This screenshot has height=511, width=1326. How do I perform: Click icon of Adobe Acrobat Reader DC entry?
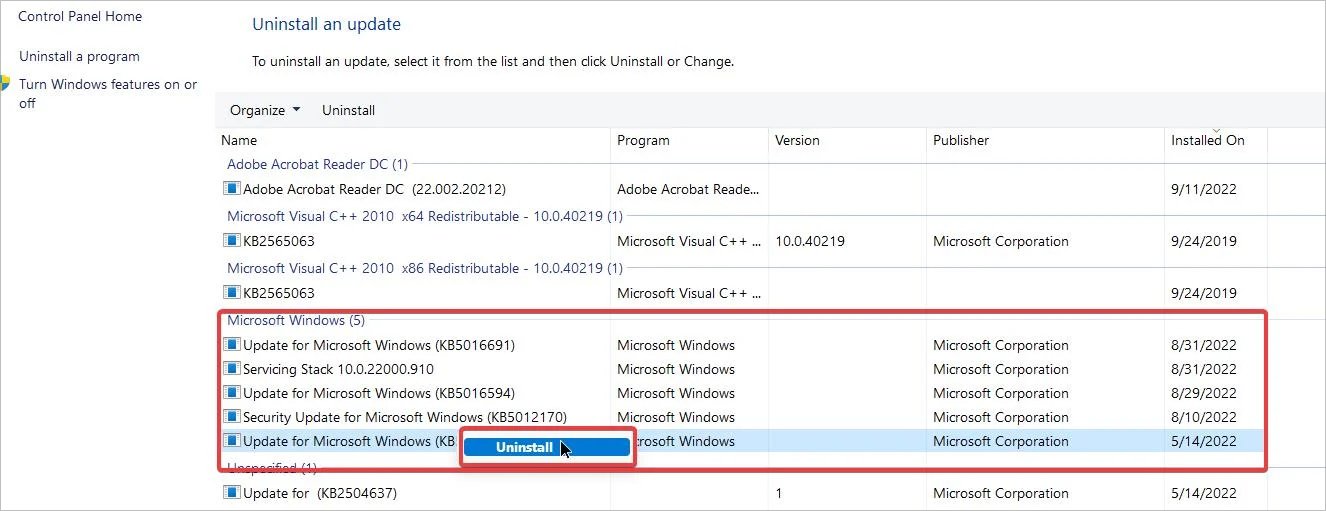232,188
